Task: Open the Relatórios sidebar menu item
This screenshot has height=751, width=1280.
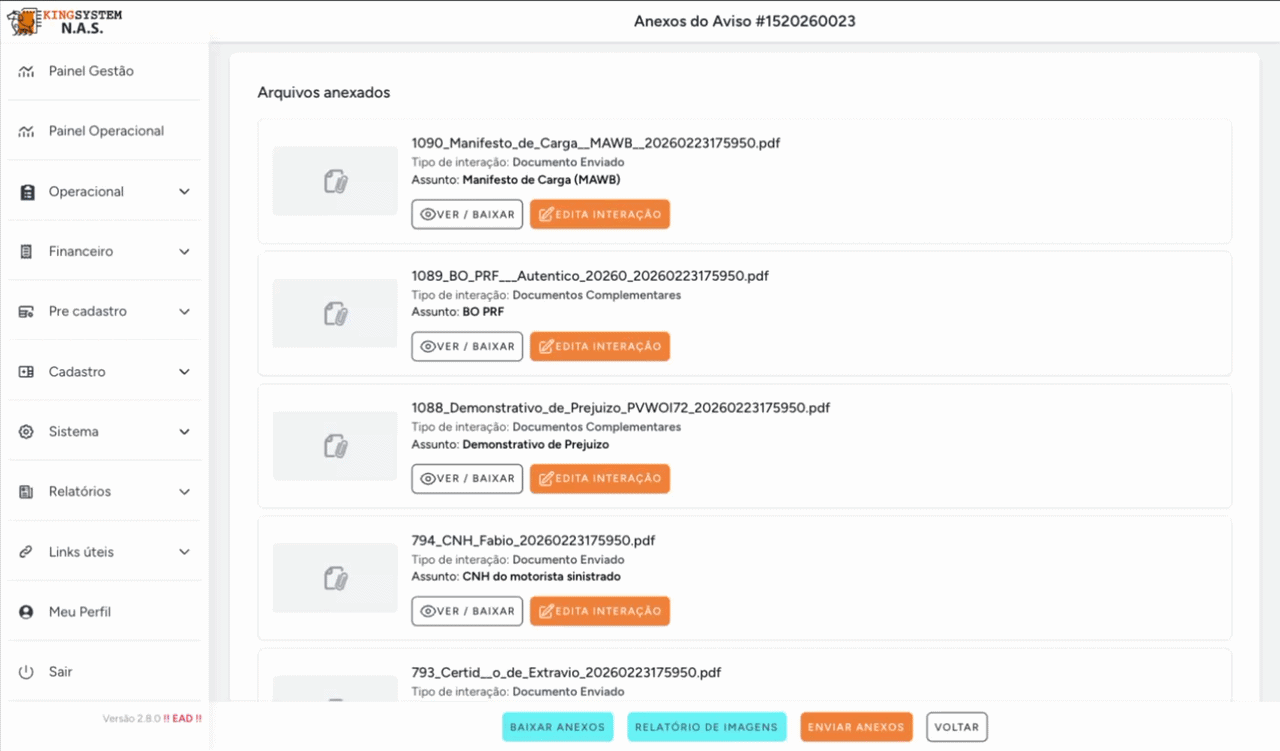Action: click(x=80, y=492)
